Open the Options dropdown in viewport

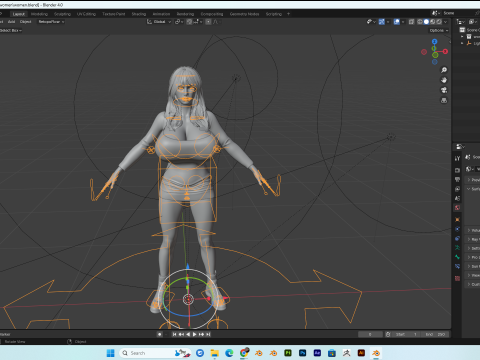click(438, 30)
